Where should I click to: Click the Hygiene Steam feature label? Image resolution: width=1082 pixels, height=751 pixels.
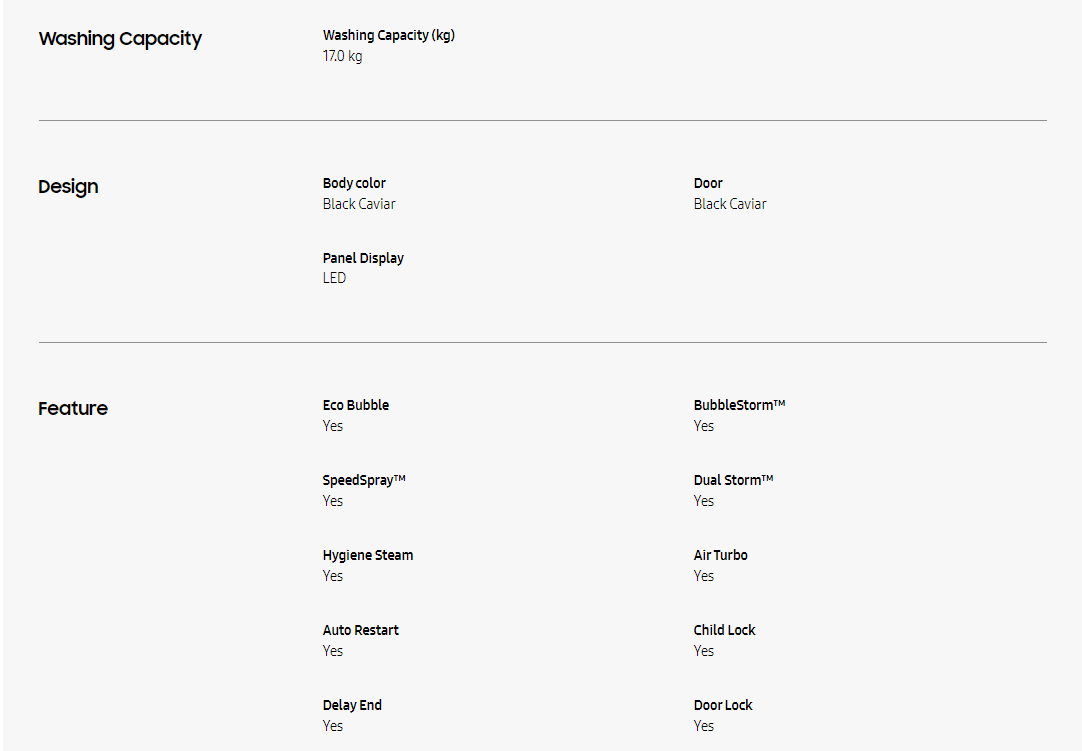coord(368,555)
